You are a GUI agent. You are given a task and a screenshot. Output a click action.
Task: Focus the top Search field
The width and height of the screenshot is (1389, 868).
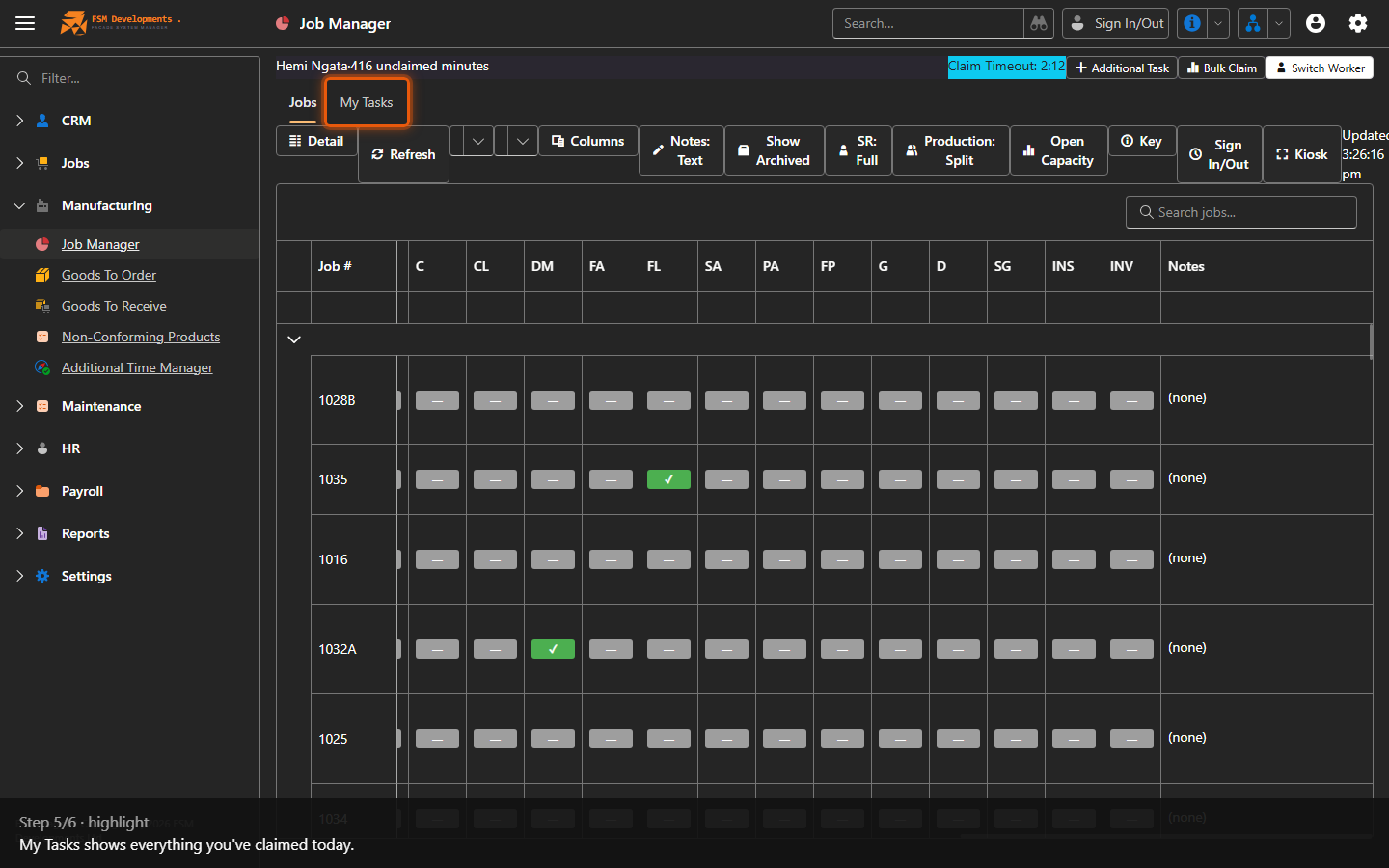(928, 23)
